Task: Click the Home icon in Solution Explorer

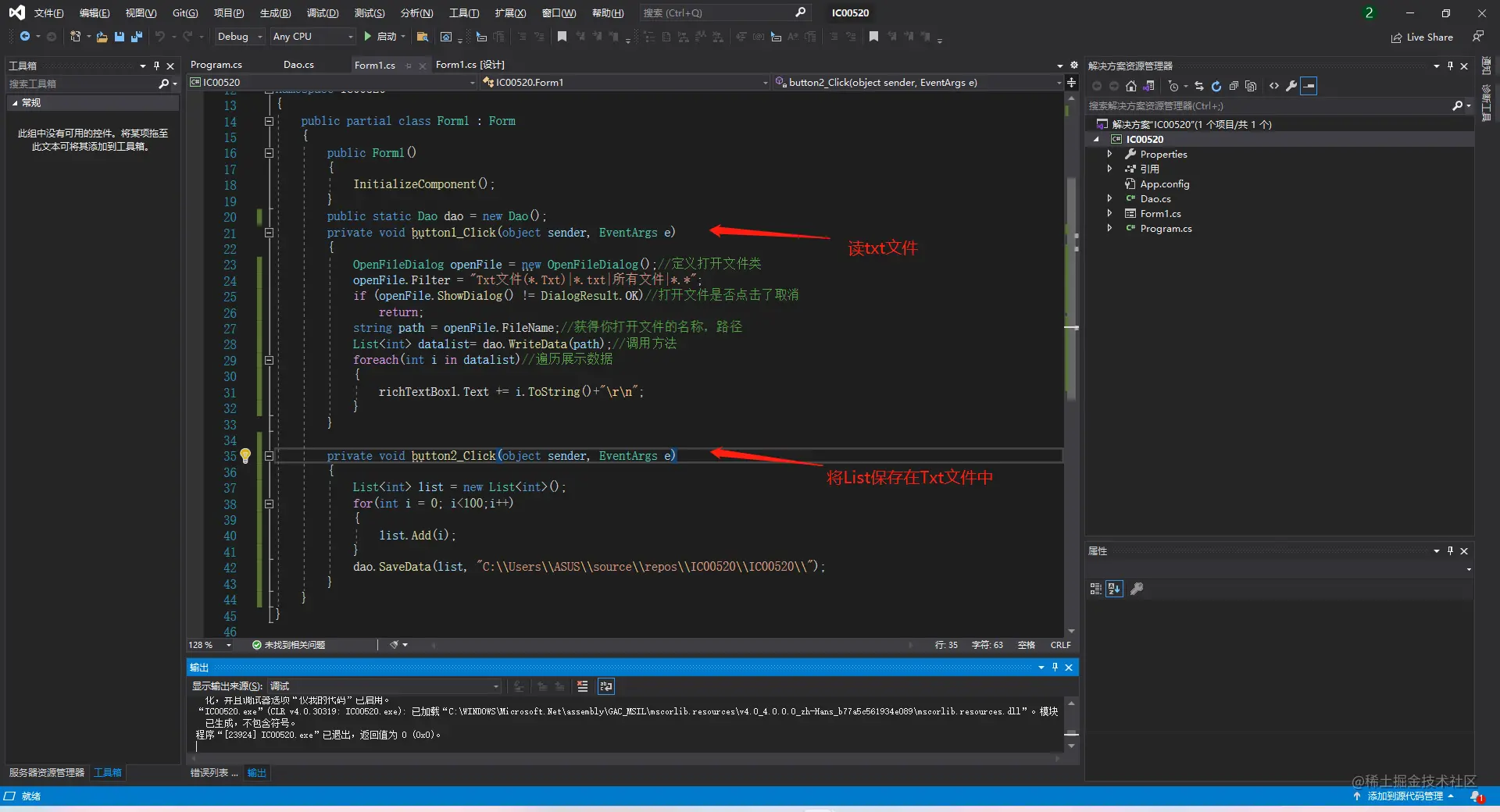Action: click(1131, 86)
